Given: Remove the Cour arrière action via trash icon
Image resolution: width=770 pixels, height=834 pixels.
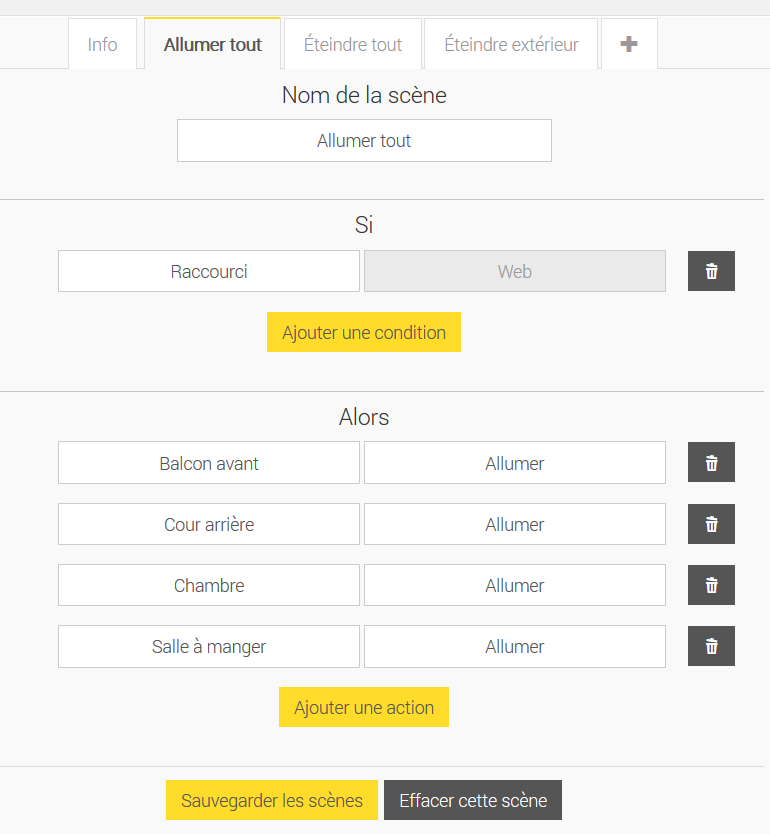Looking at the screenshot, I should [x=711, y=524].
